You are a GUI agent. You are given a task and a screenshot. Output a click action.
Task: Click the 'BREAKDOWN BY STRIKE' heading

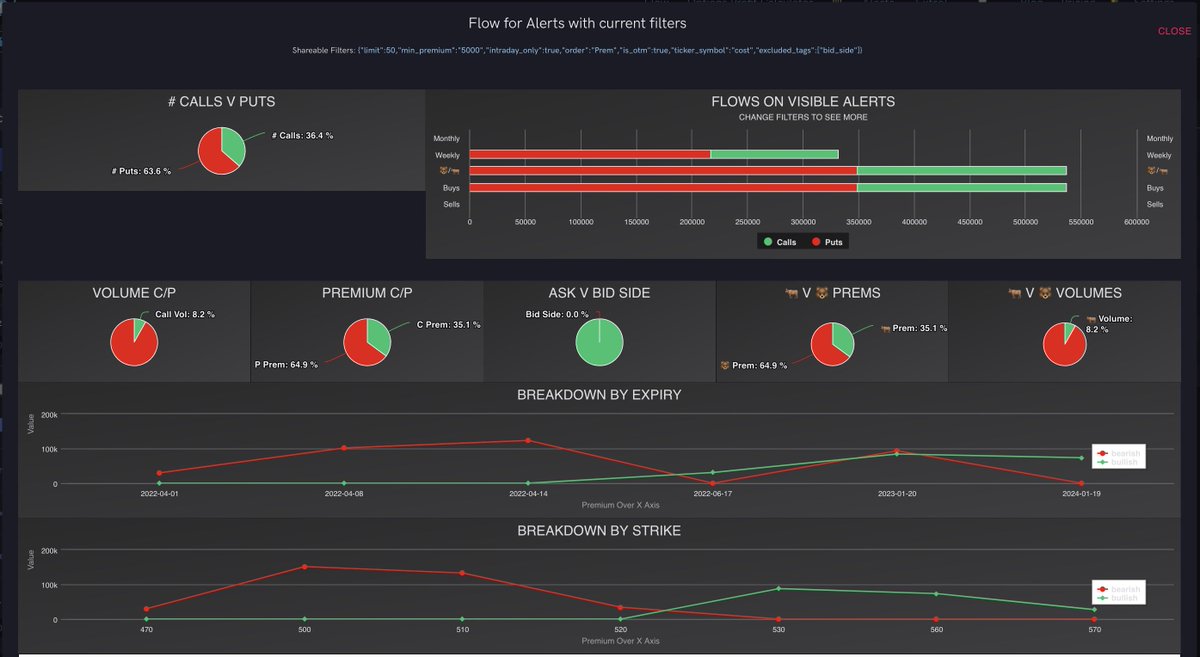pyautogui.click(x=599, y=530)
